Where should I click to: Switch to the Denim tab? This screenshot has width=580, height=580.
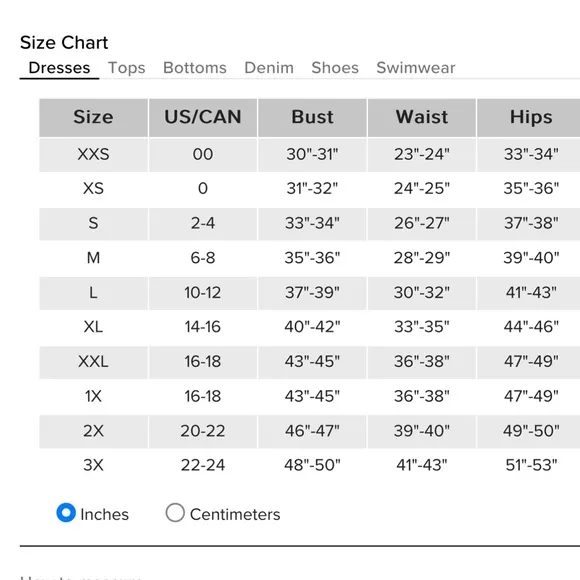[x=269, y=68]
